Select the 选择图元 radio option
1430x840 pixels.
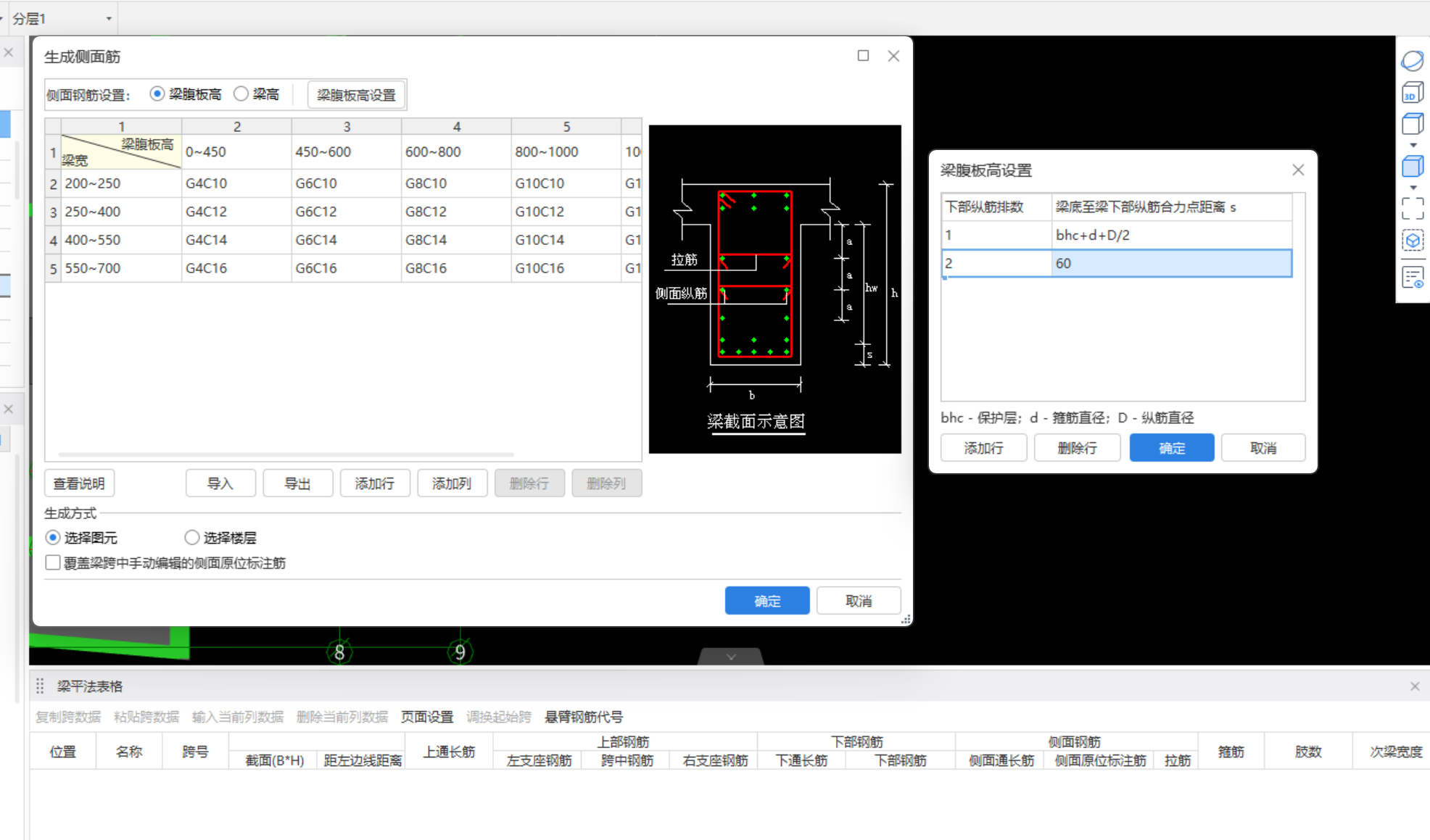tap(52, 538)
